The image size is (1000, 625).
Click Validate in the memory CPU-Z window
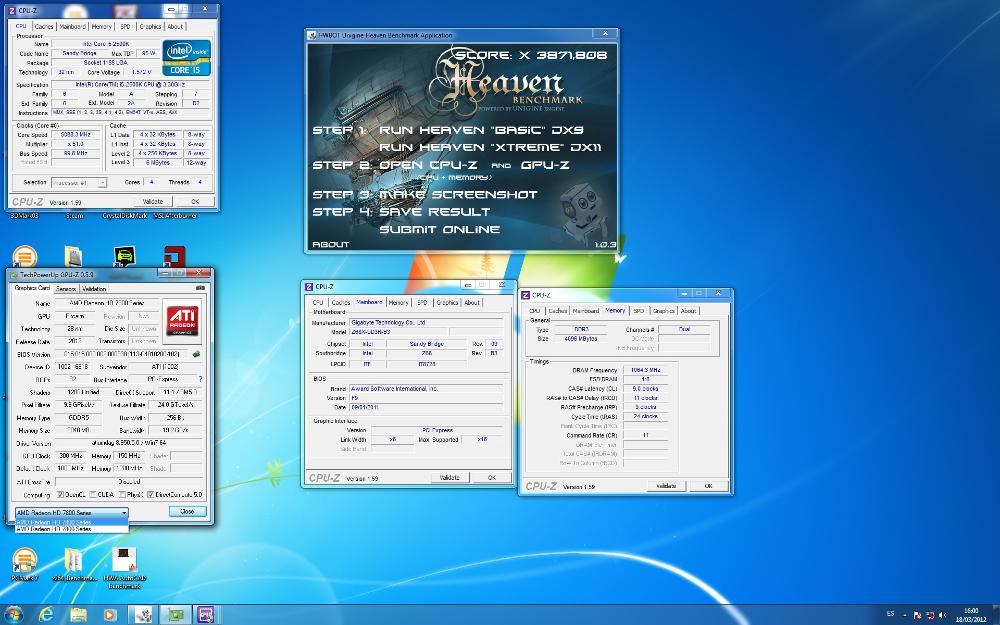point(666,486)
